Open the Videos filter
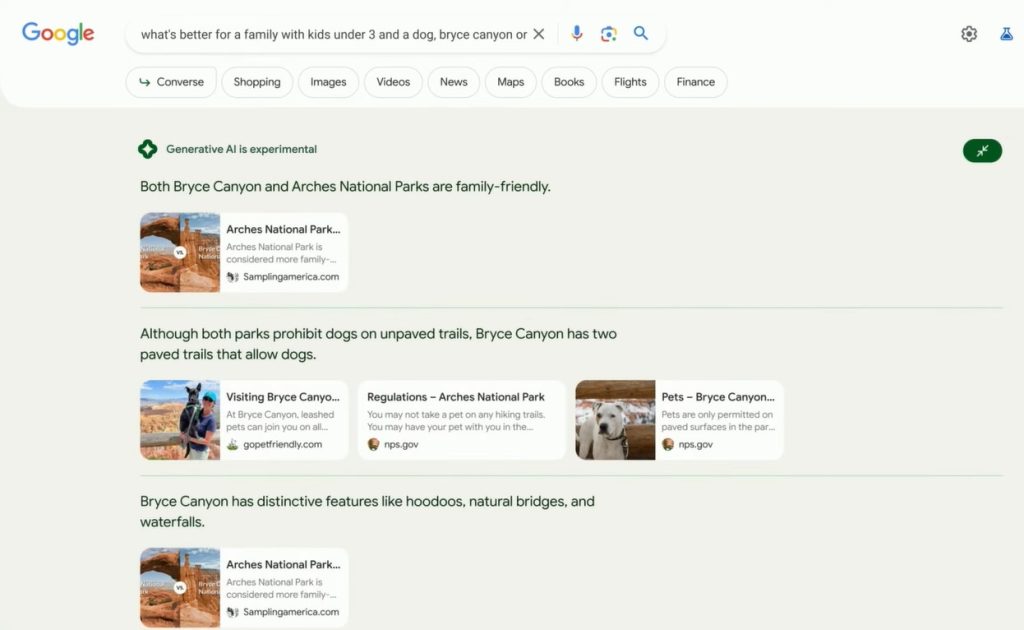This screenshot has width=1024, height=630. 393,82
